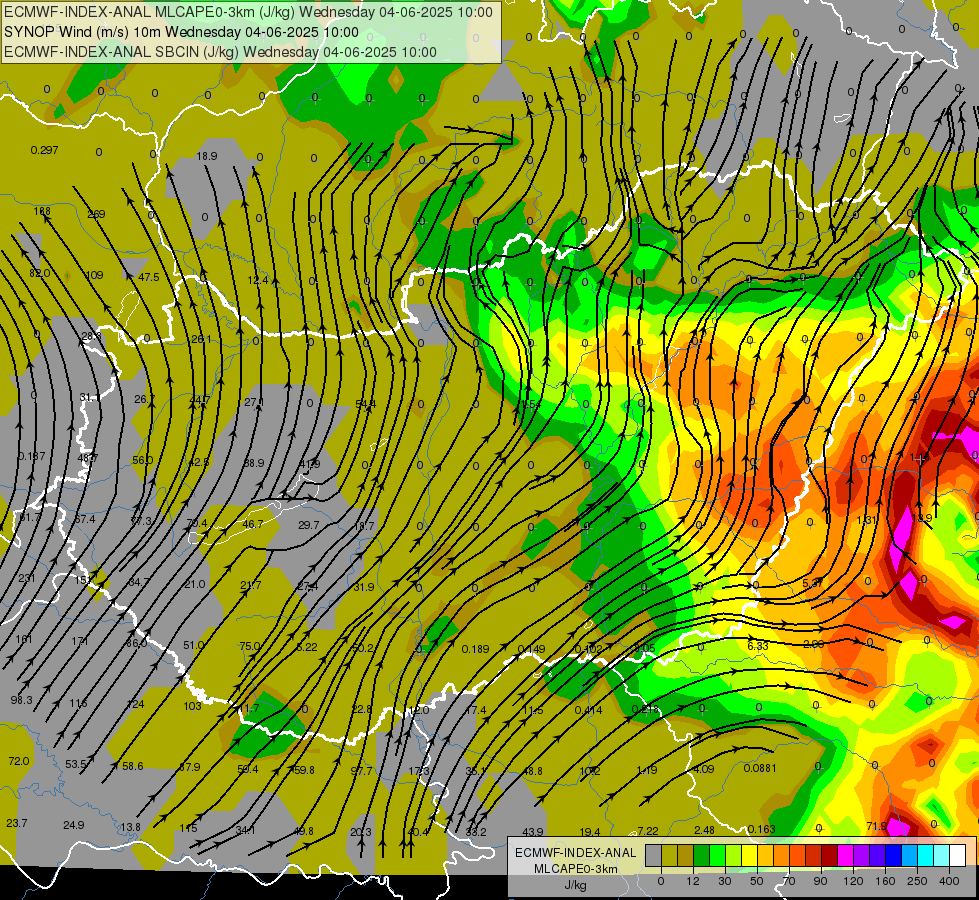Click the legend scale label 400

949,881
